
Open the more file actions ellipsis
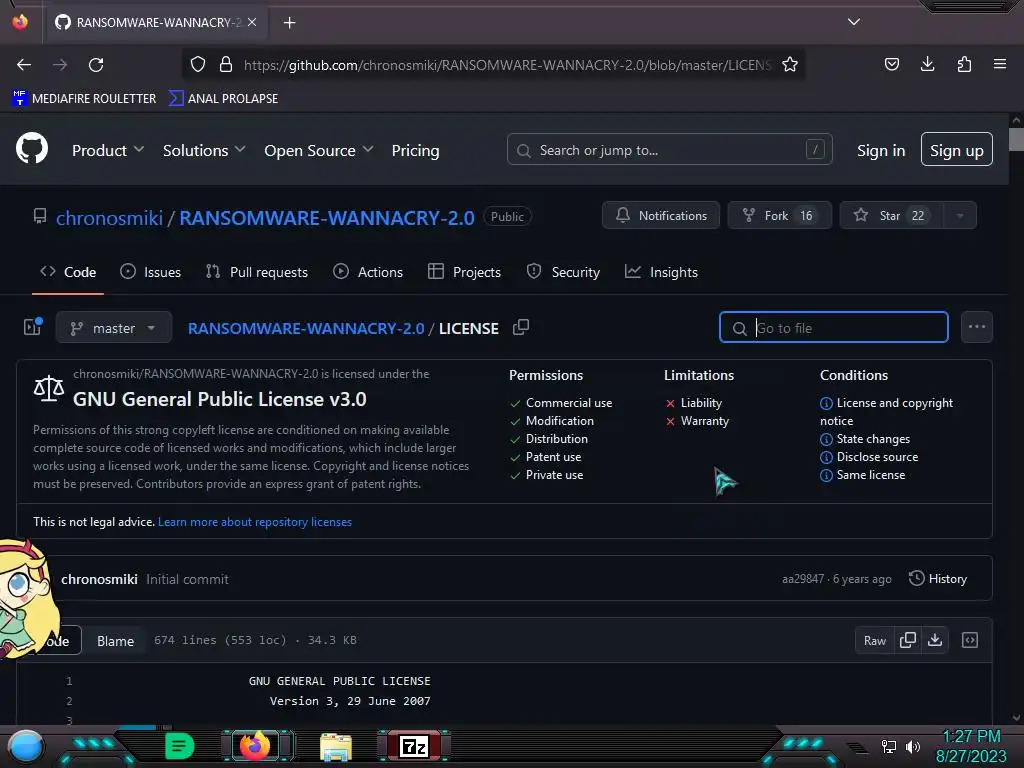tap(976, 327)
